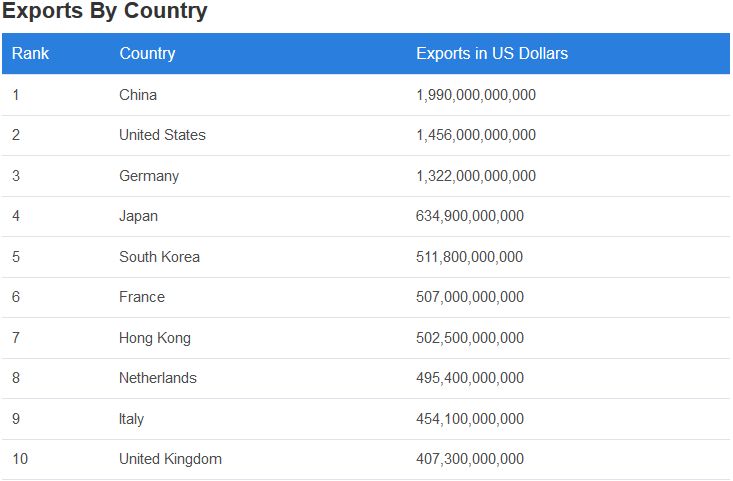
Task: Click China's export value 1,990,000,000,000
Action: (476, 95)
